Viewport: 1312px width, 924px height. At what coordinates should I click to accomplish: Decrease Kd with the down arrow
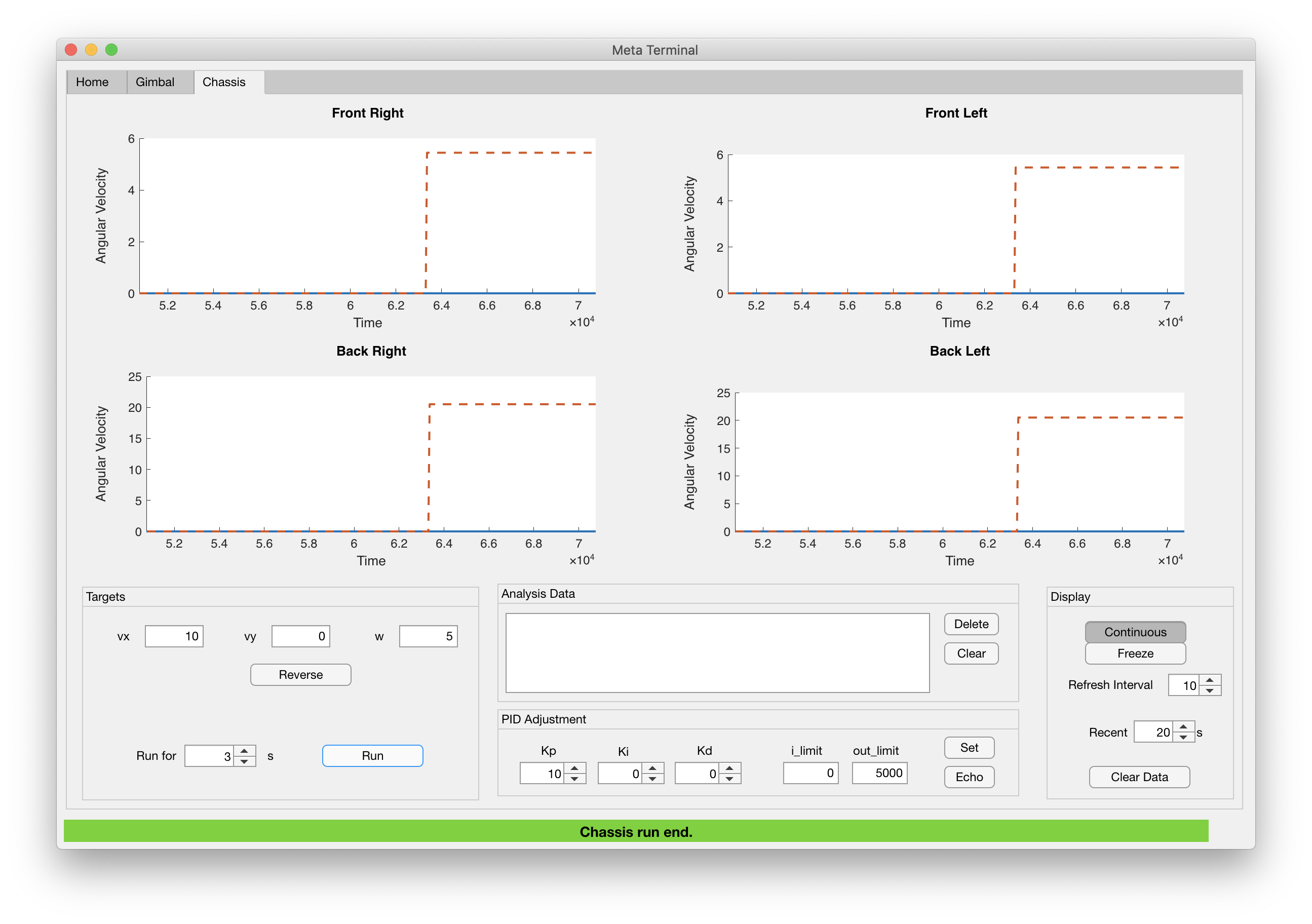pos(730,778)
